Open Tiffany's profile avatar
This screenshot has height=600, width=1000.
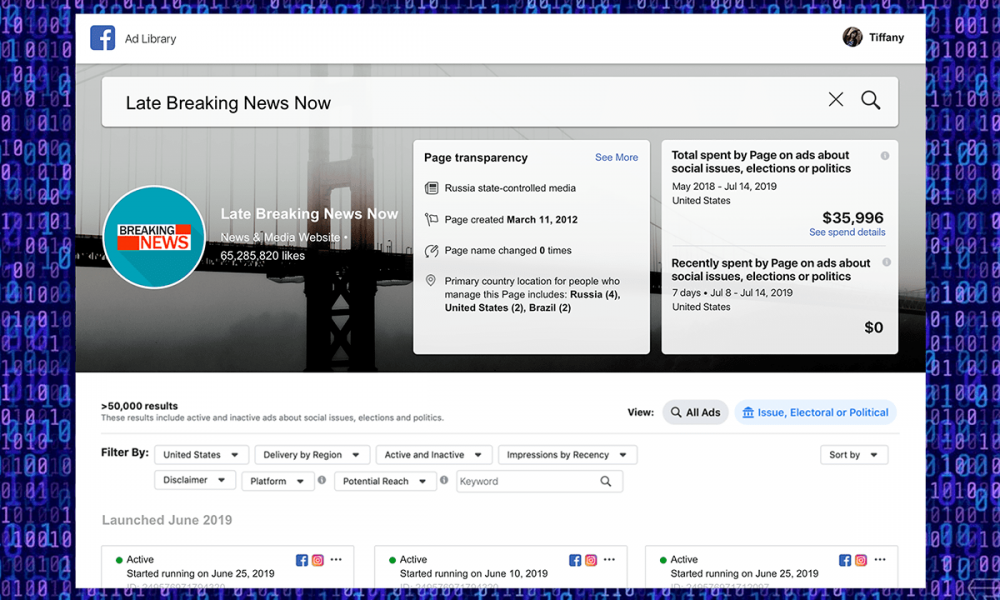coord(852,37)
